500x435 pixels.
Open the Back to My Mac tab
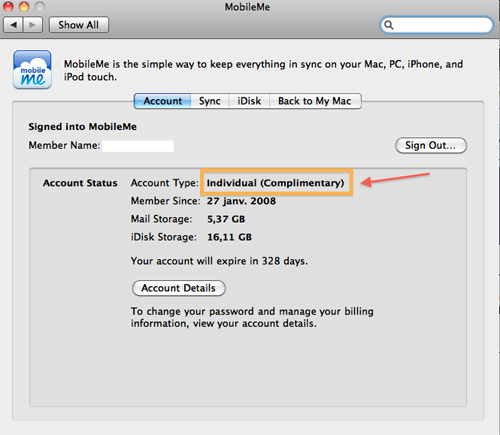click(315, 101)
